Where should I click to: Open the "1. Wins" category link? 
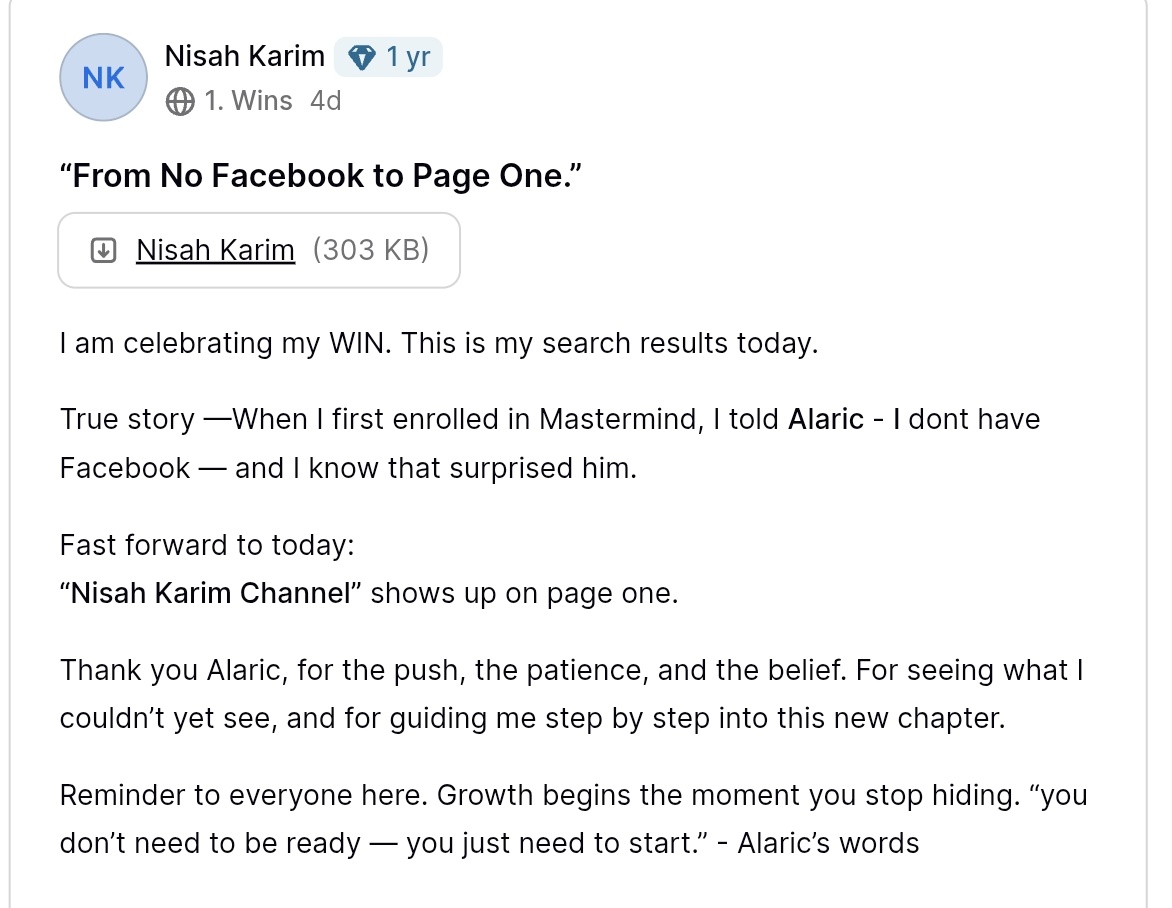[x=248, y=100]
